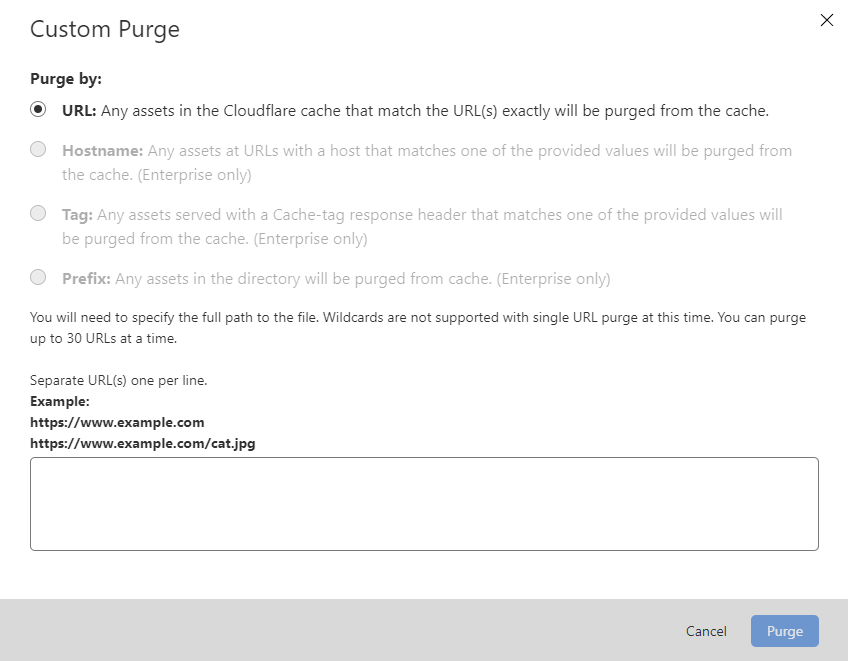Click the bold "URL:" option label
The height and width of the screenshot is (661, 848).
(x=79, y=111)
